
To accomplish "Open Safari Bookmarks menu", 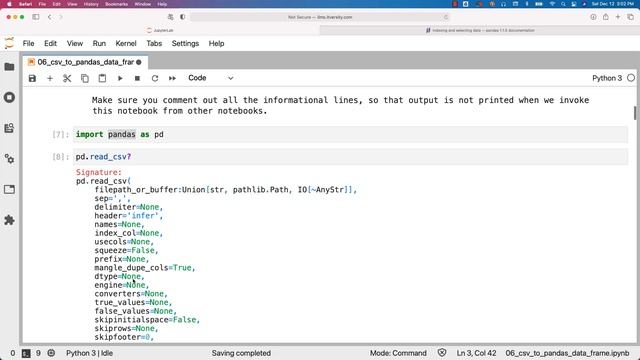I will (x=116, y=4).
